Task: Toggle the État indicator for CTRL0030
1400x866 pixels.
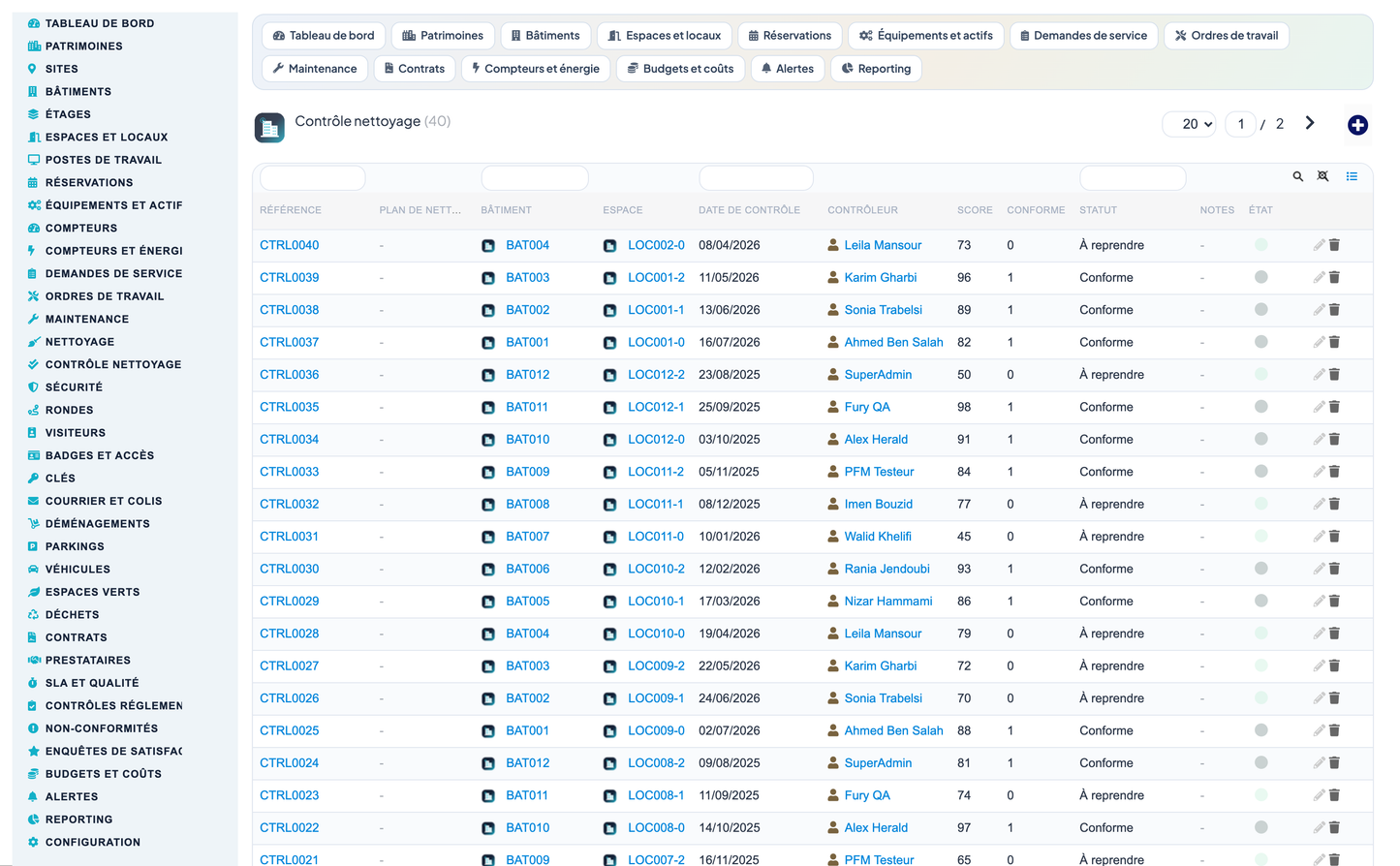Action: pos(1260,569)
